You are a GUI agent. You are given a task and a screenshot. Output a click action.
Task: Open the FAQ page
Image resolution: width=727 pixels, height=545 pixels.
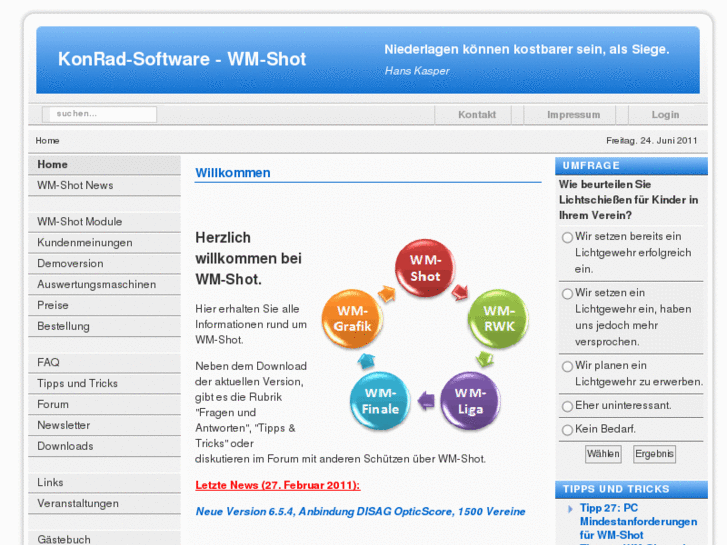(104, 362)
